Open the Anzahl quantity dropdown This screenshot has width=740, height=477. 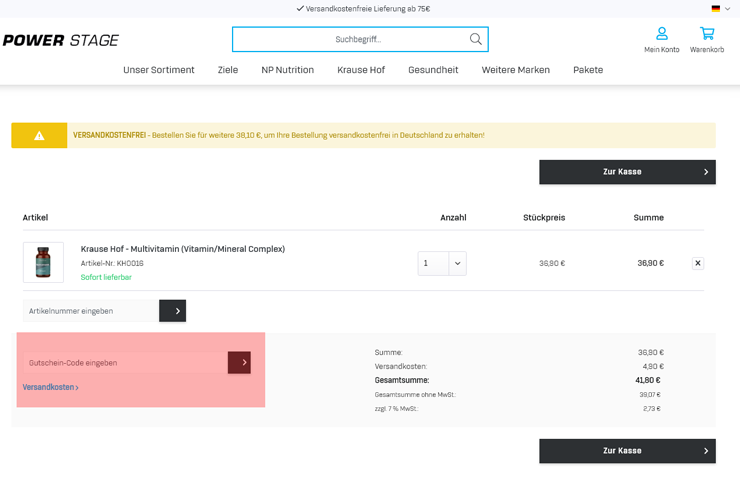pos(442,263)
